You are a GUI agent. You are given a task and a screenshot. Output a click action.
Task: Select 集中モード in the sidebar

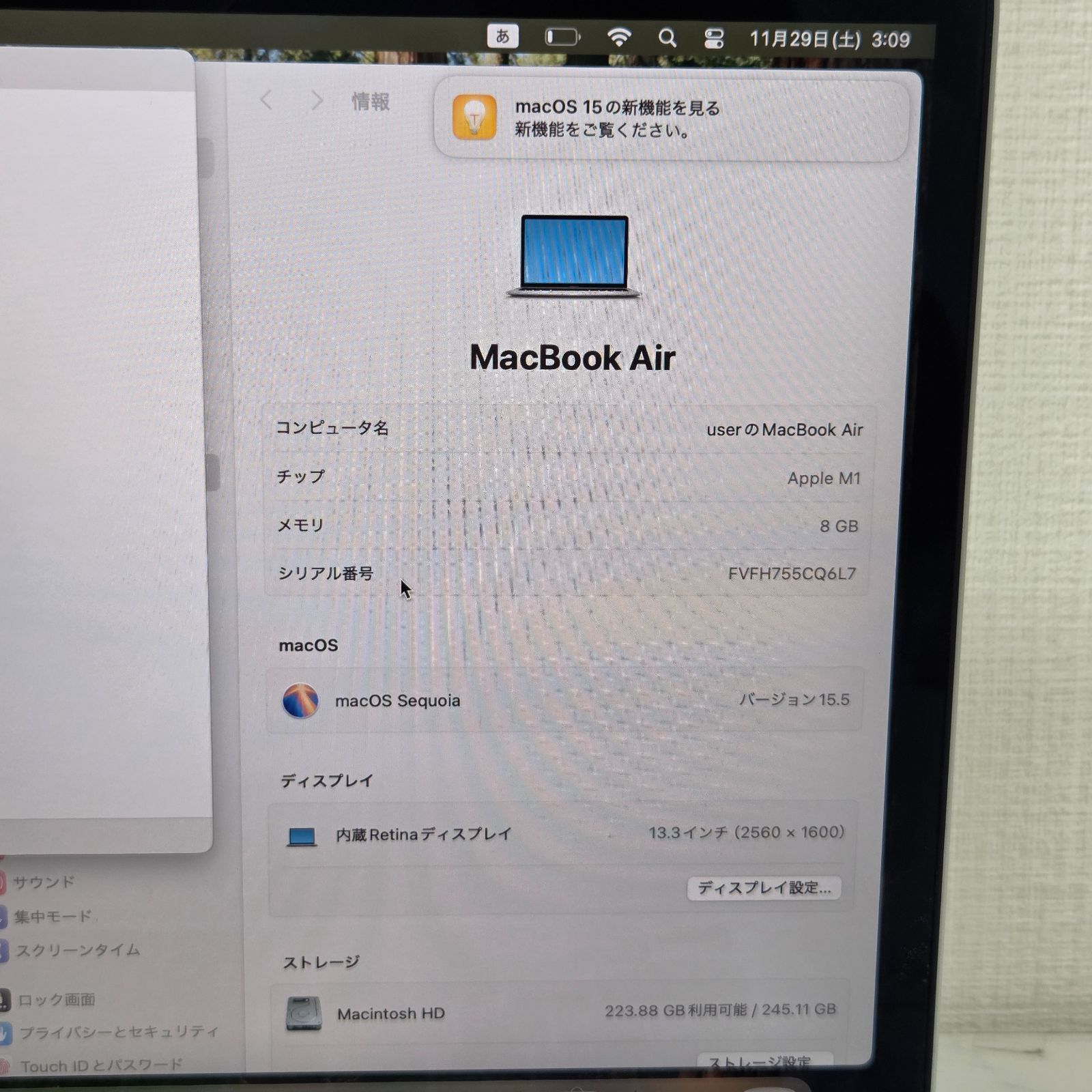tap(53, 917)
